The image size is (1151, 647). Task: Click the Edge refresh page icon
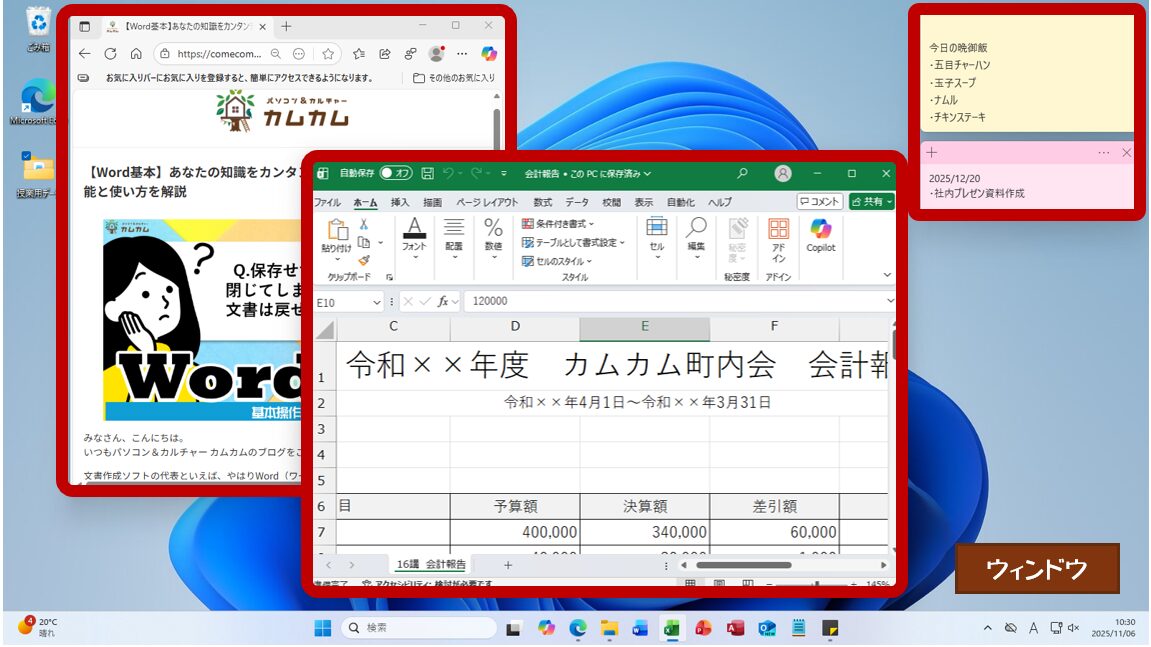110,54
